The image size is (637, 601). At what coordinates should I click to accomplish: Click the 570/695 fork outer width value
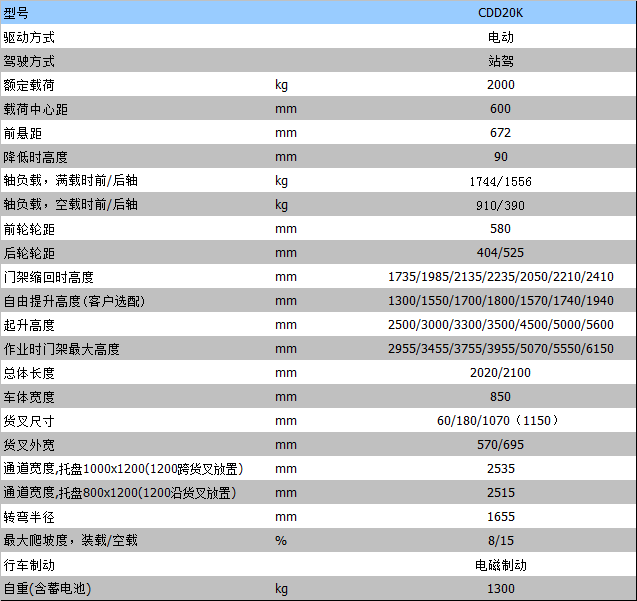point(500,445)
